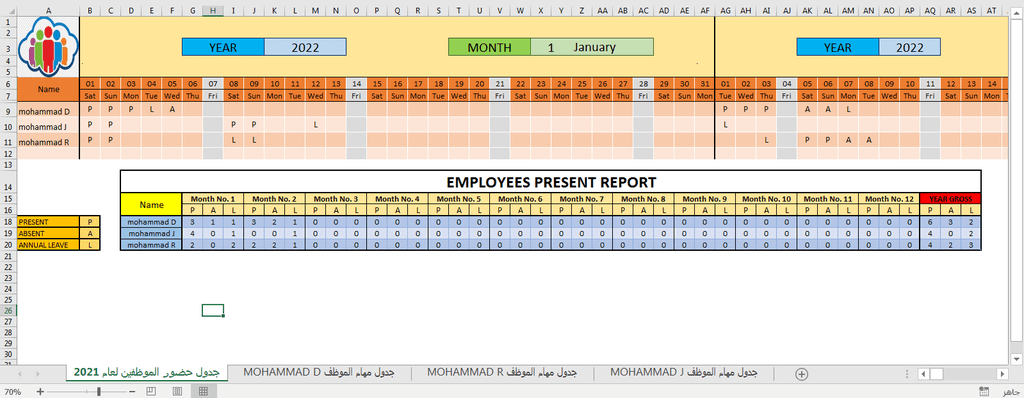
Task: Select column AG header
Action: (726, 10)
